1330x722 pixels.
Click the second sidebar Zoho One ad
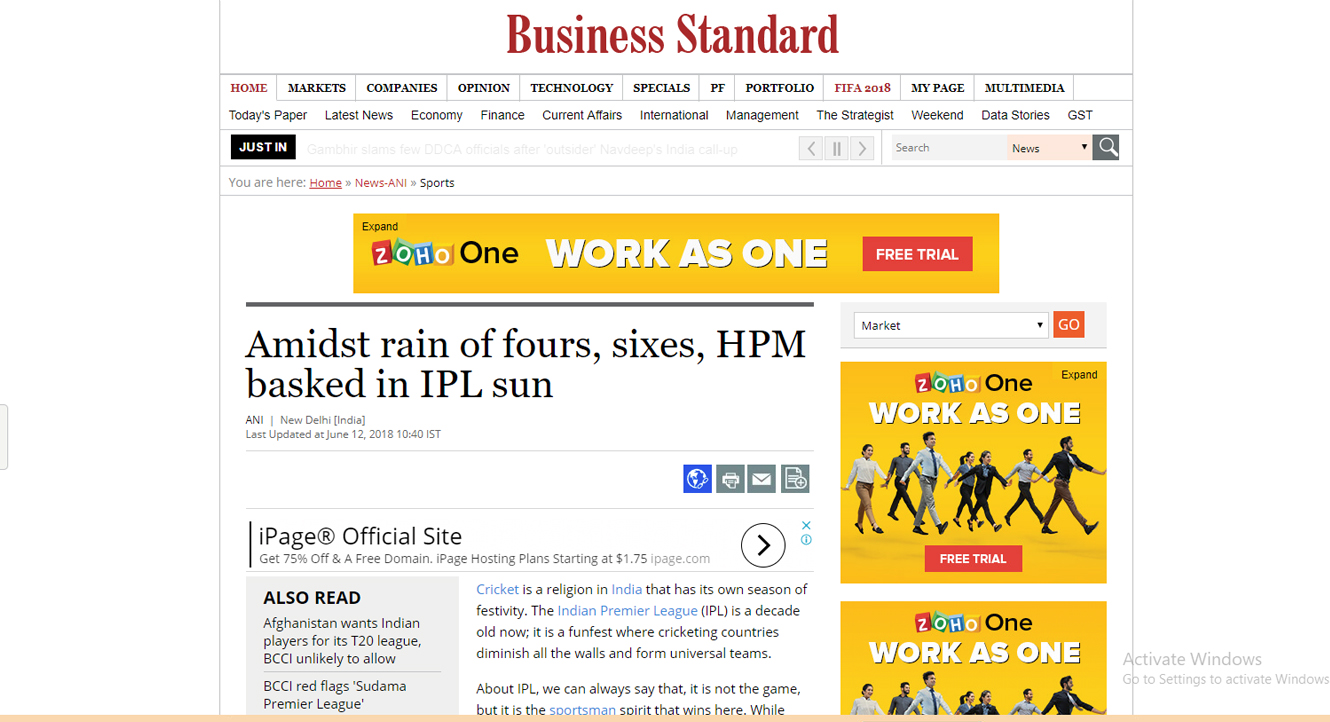pyautogui.click(x=973, y=658)
